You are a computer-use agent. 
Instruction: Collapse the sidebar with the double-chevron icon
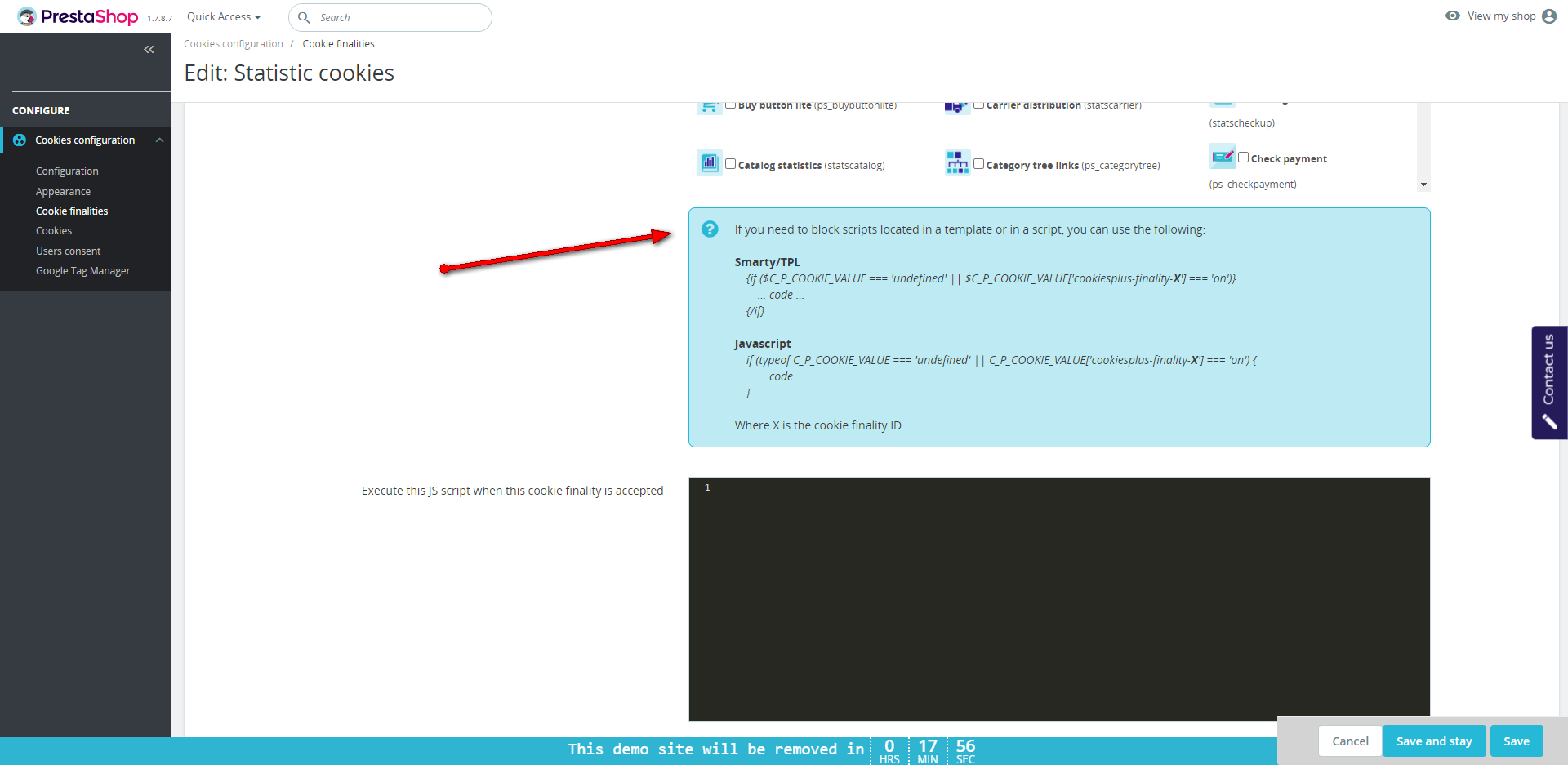point(149,50)
